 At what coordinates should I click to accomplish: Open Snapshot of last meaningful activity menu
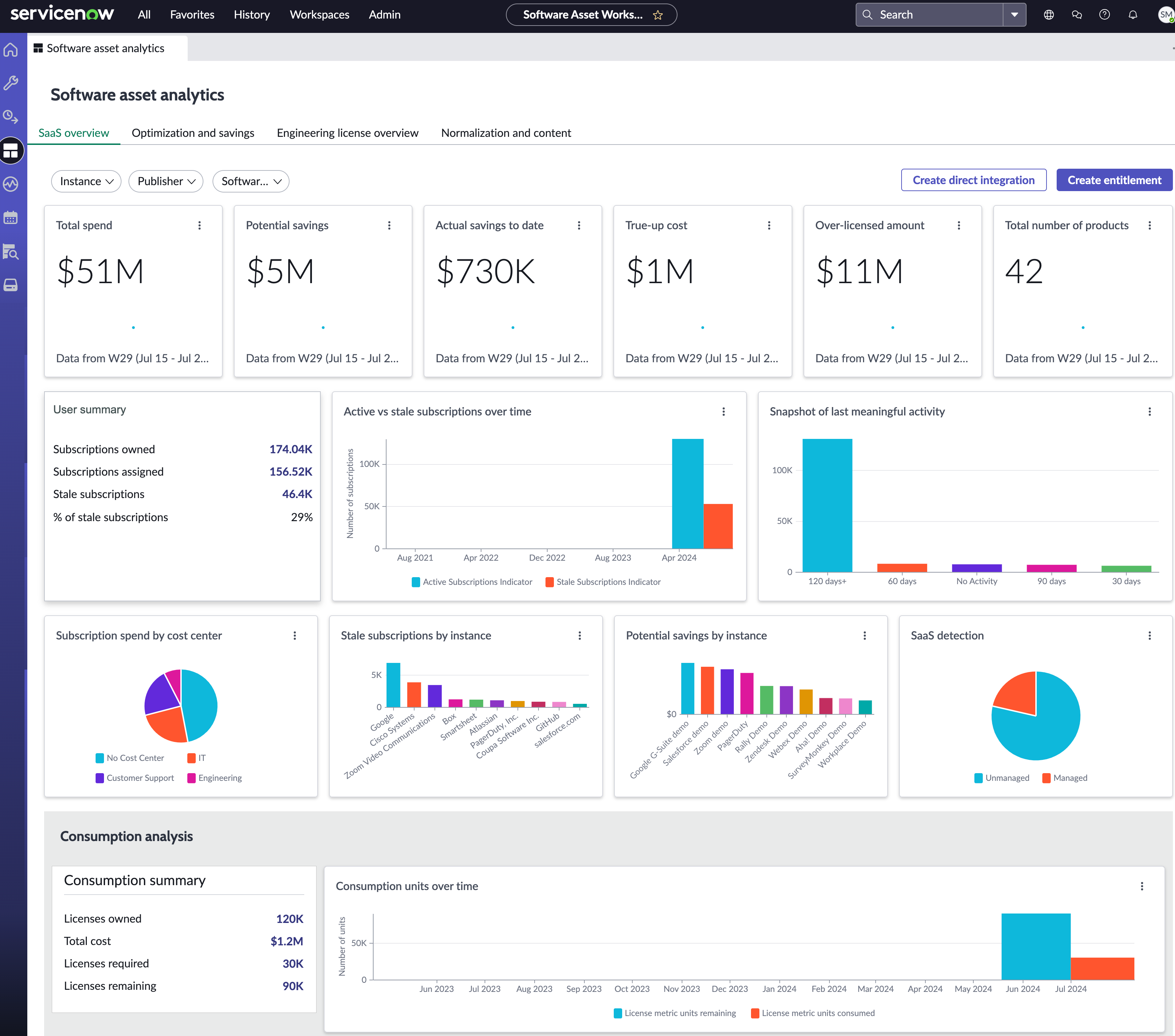[x=1150, y=411]
